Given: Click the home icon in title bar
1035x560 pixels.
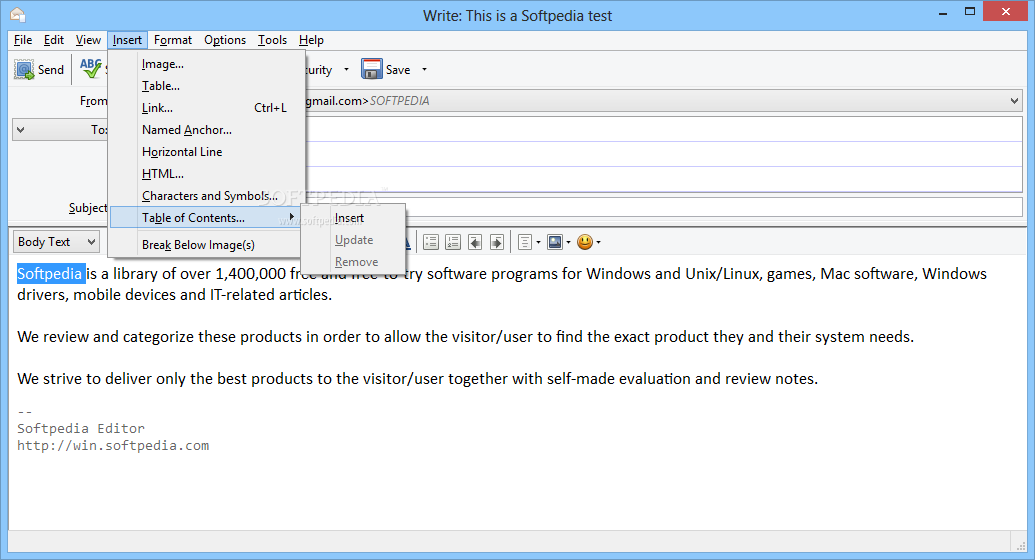Looking at the screenshot, I should (17, 15).
